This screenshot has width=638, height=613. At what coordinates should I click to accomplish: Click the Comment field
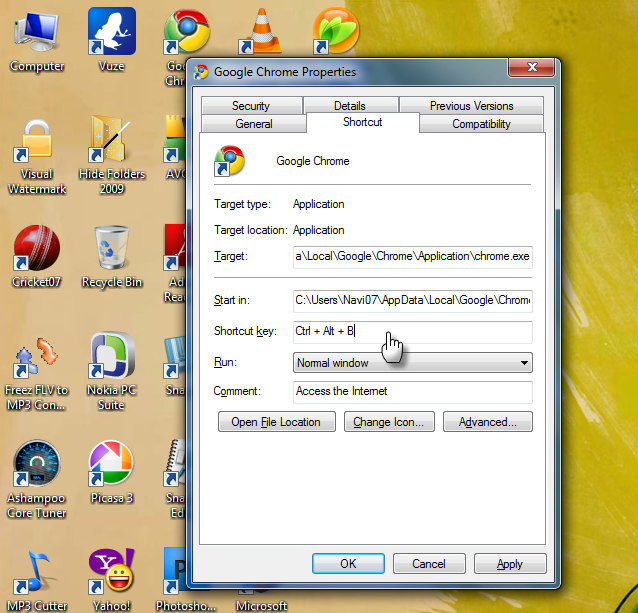pos(413,392)
